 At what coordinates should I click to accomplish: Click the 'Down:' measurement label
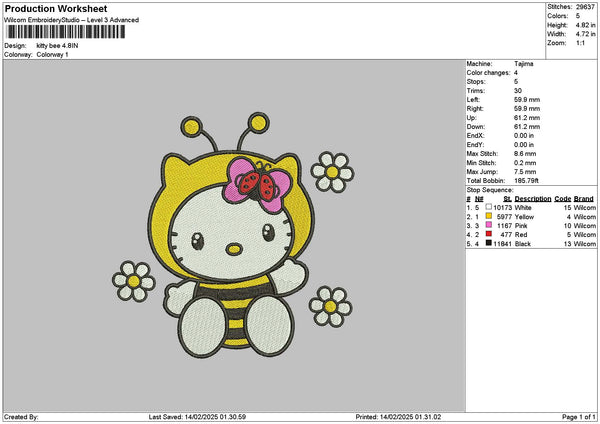[x=476, y=127]
